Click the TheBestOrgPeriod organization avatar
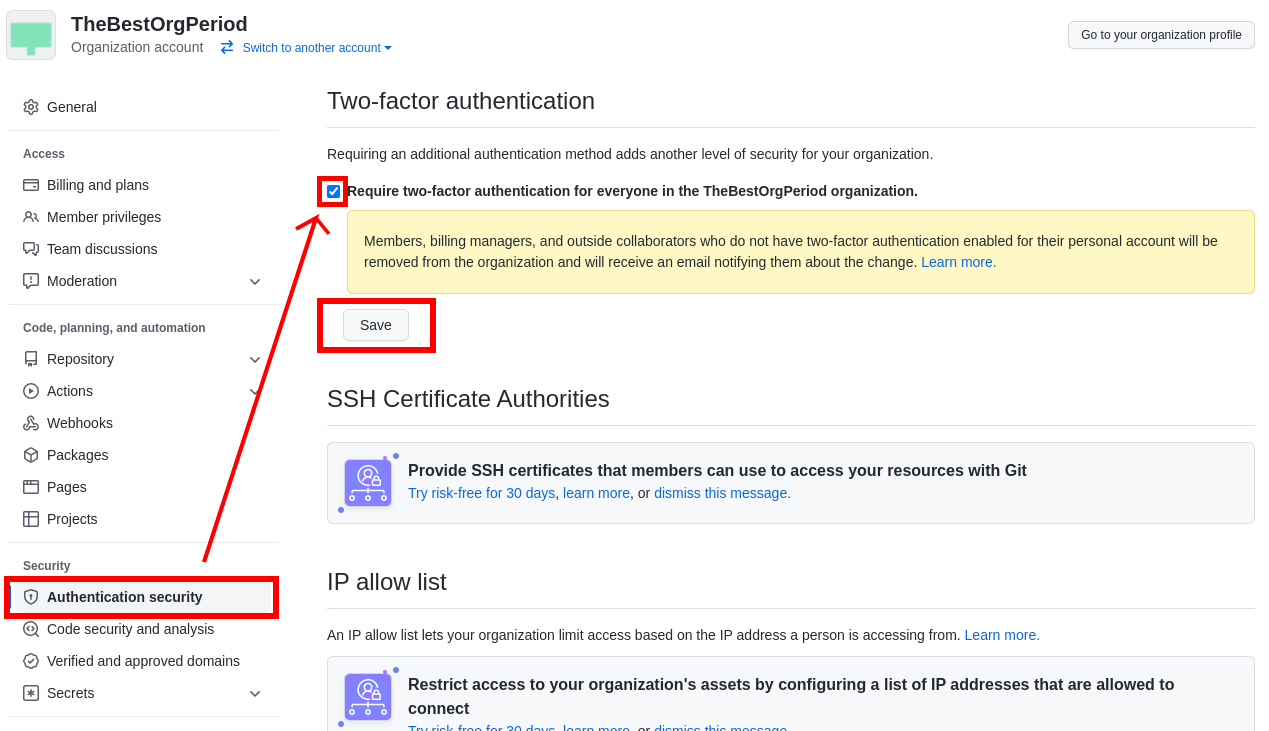The image size is (1269, 731). pos(31,35)
